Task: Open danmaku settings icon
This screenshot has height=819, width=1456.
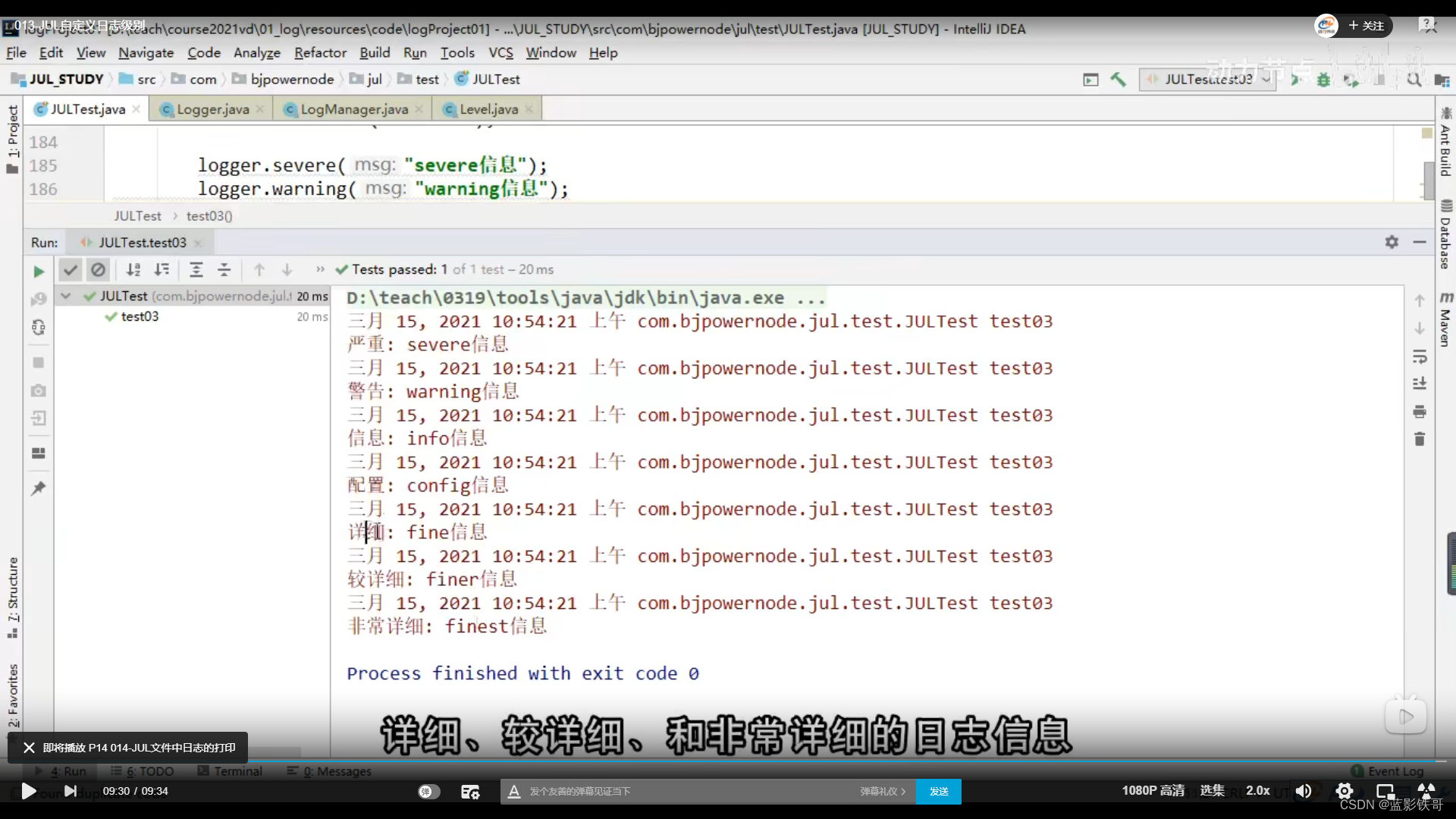Action: (470, 792)
